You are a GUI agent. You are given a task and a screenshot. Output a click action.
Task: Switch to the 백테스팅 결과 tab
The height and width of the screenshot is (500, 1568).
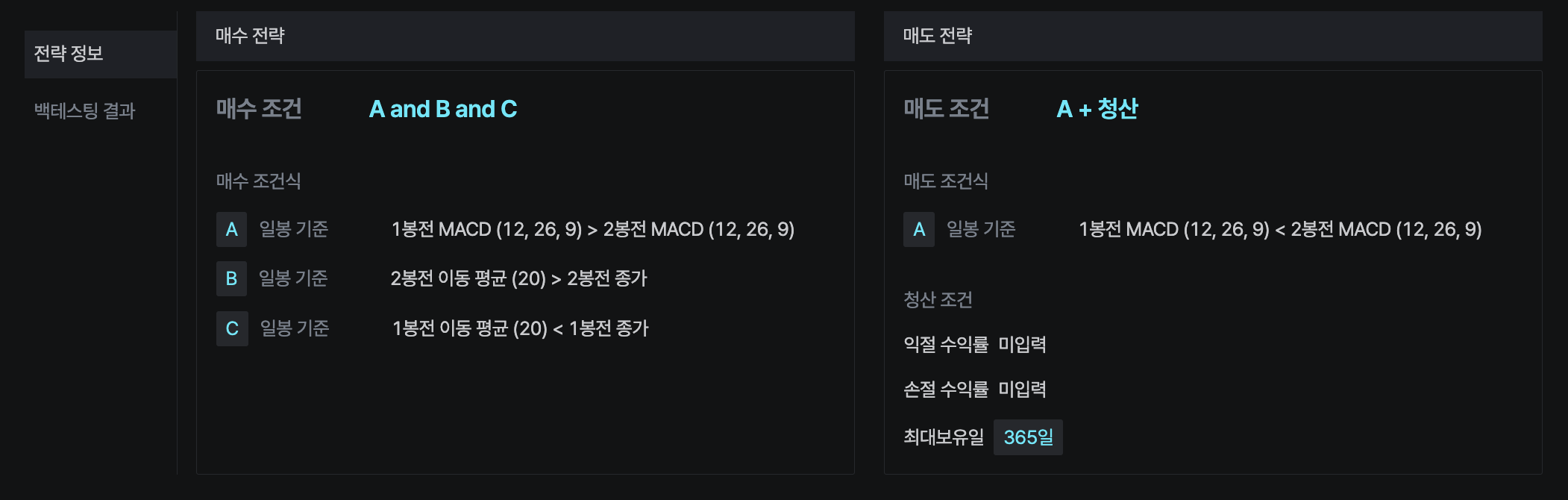[x=84, y=111]
